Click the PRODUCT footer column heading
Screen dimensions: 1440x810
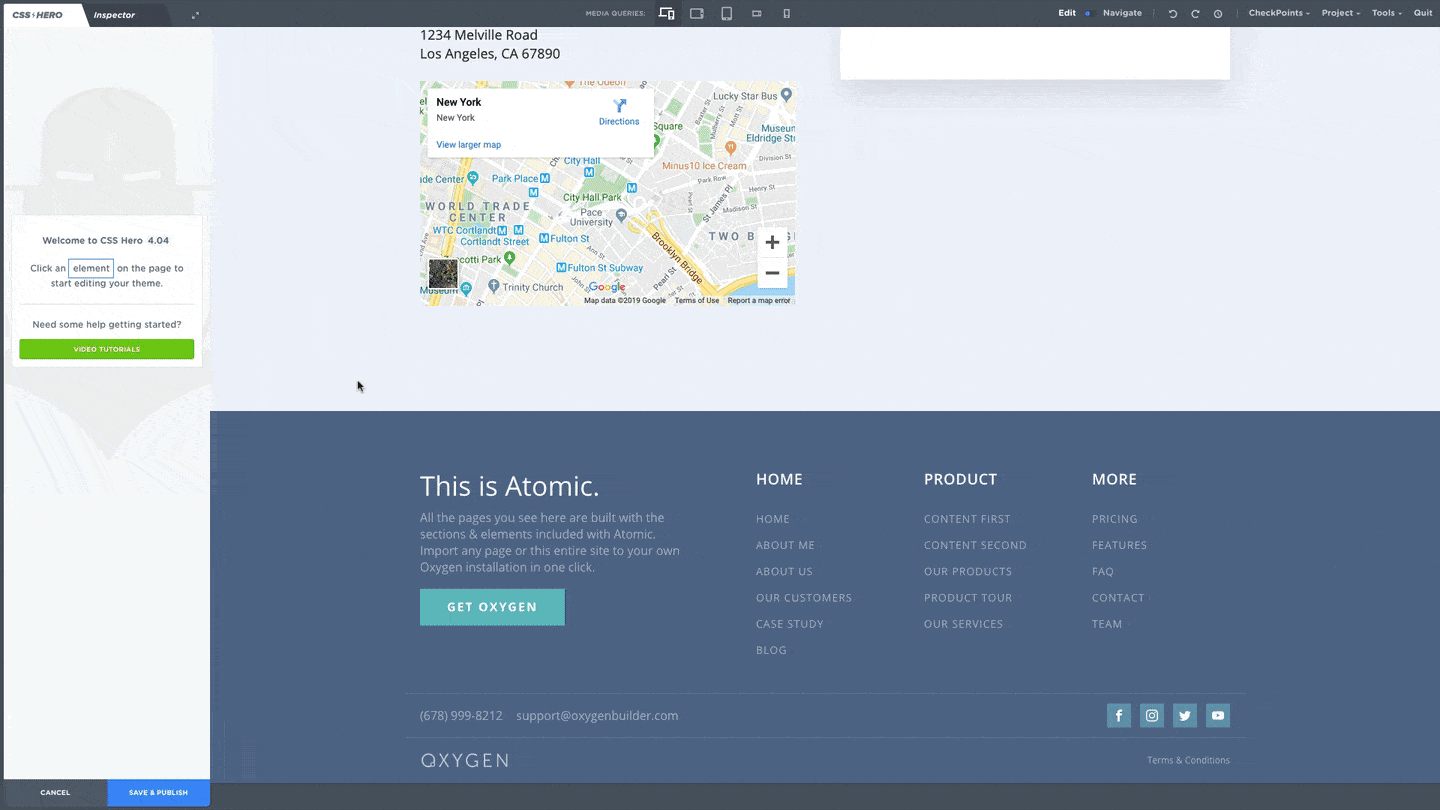(960, 479)
